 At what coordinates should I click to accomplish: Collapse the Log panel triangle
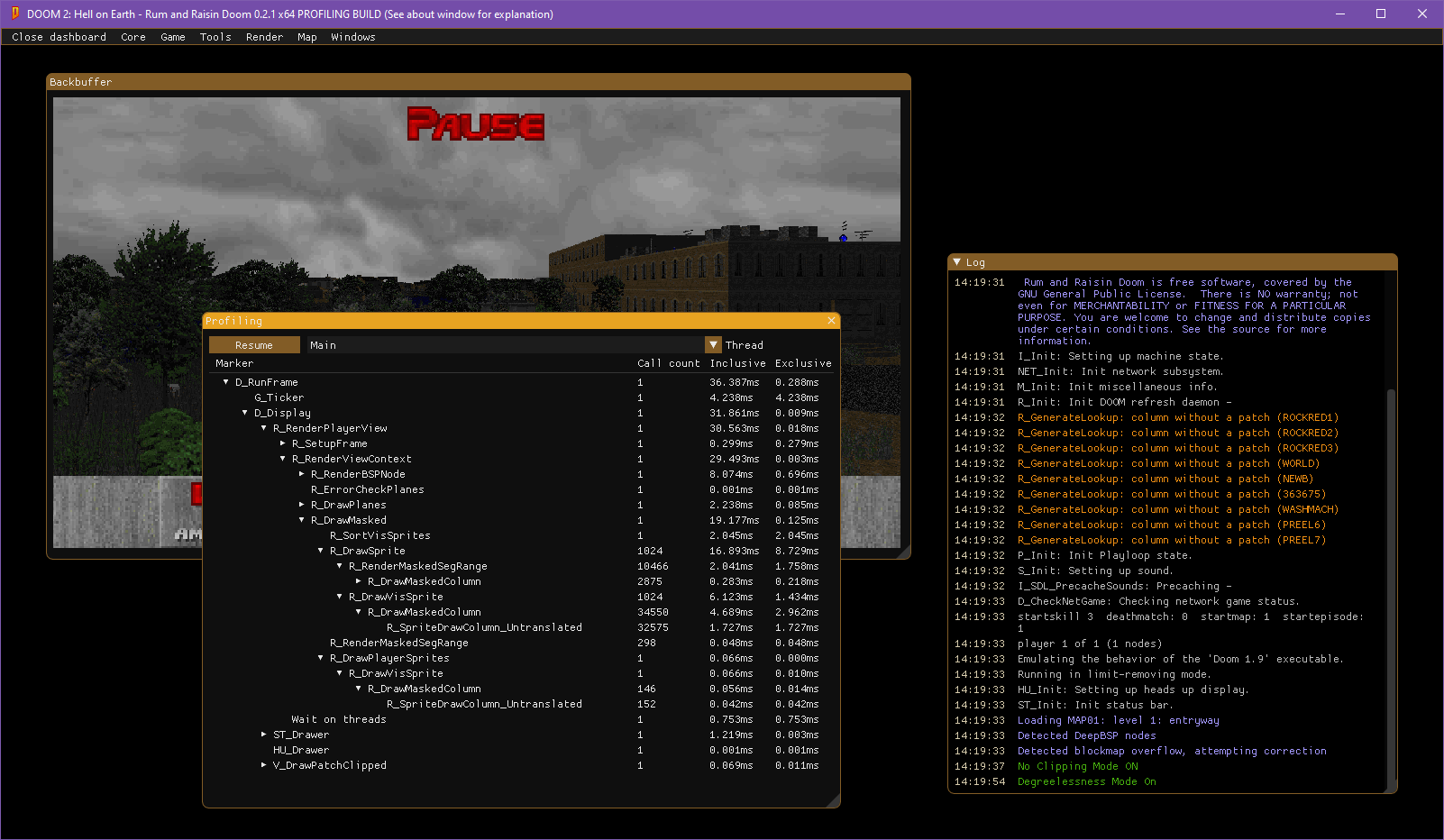957,262
